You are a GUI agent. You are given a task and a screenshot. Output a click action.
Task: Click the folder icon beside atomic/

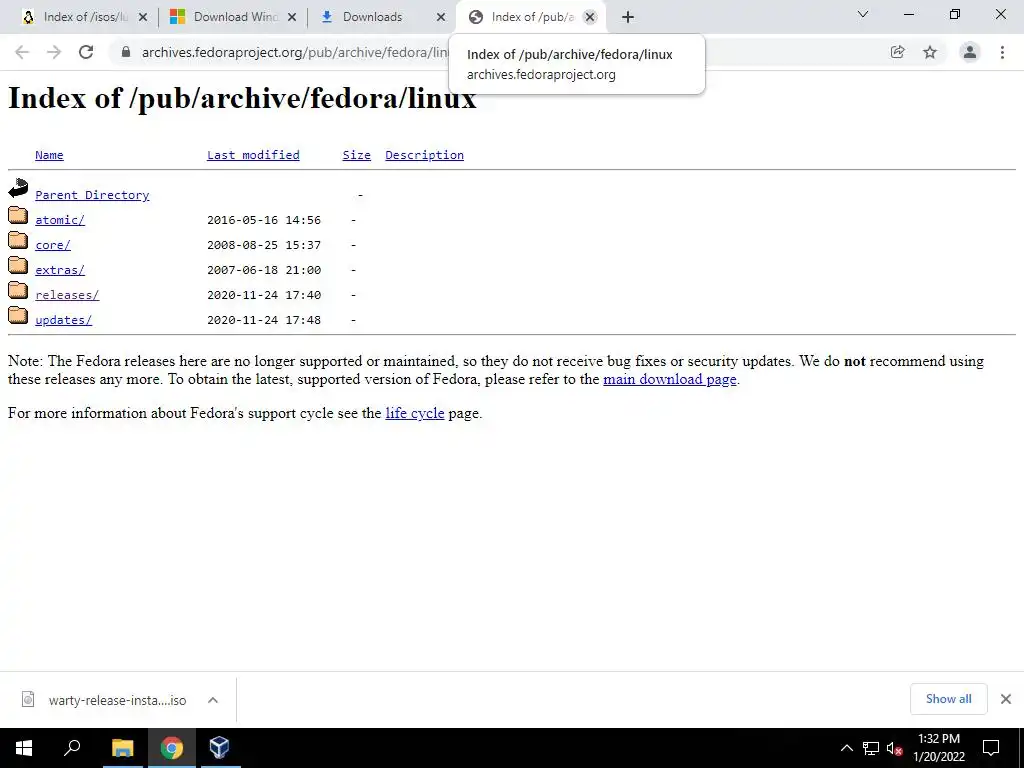(18, 214)
